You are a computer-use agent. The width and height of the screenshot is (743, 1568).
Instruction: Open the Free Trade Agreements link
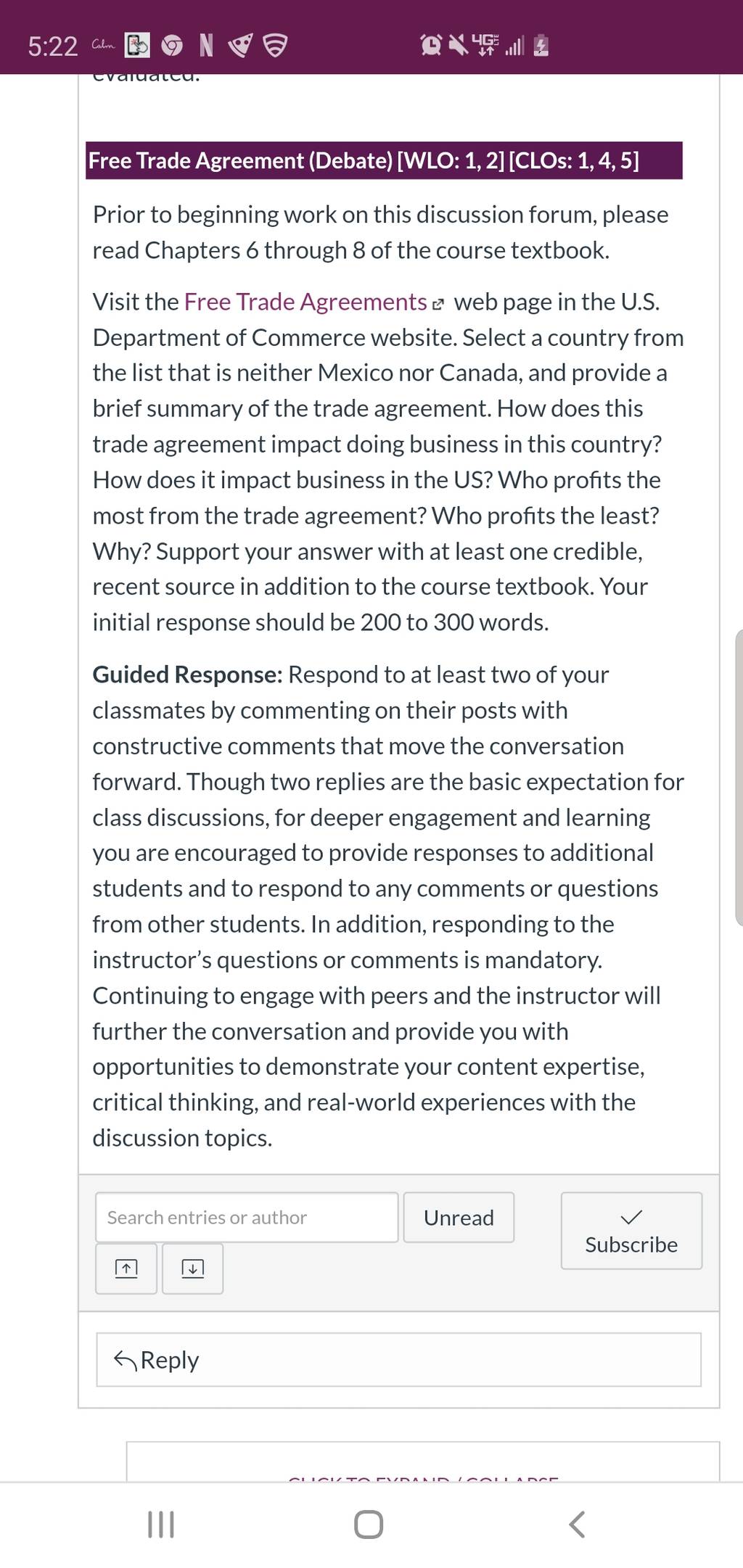tap(305, 301)
